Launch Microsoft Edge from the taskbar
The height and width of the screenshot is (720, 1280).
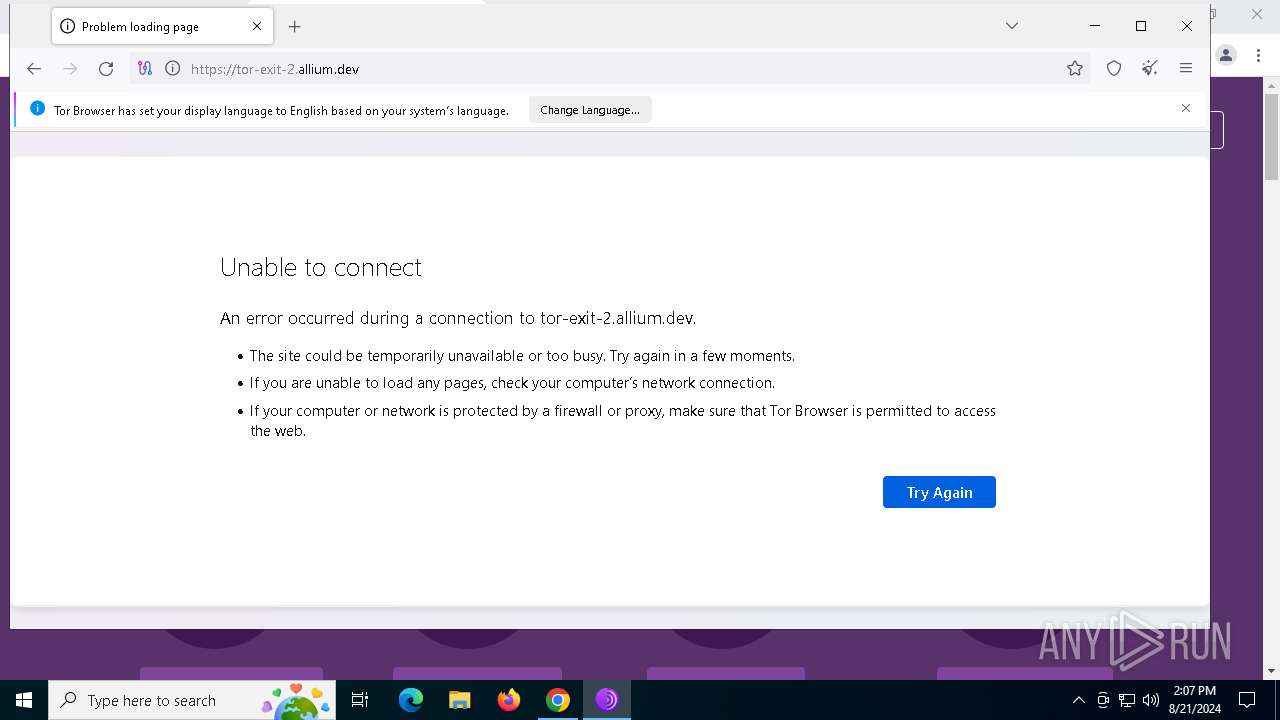(x=411, y=700)
